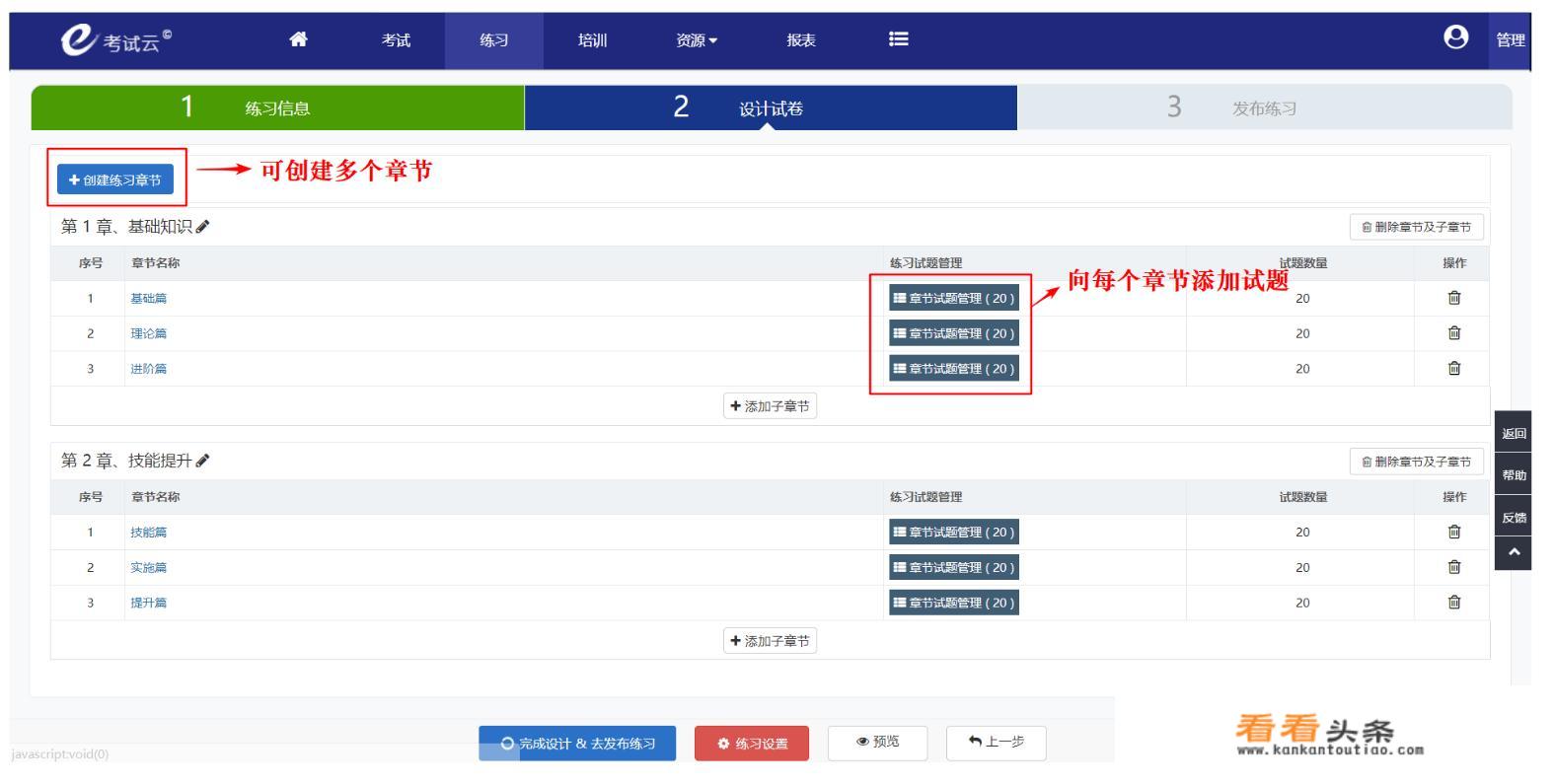The width and height of the screenshot is (1555, 784).
Task: Open the home icon in navbar
Action: tap(298, 39)
